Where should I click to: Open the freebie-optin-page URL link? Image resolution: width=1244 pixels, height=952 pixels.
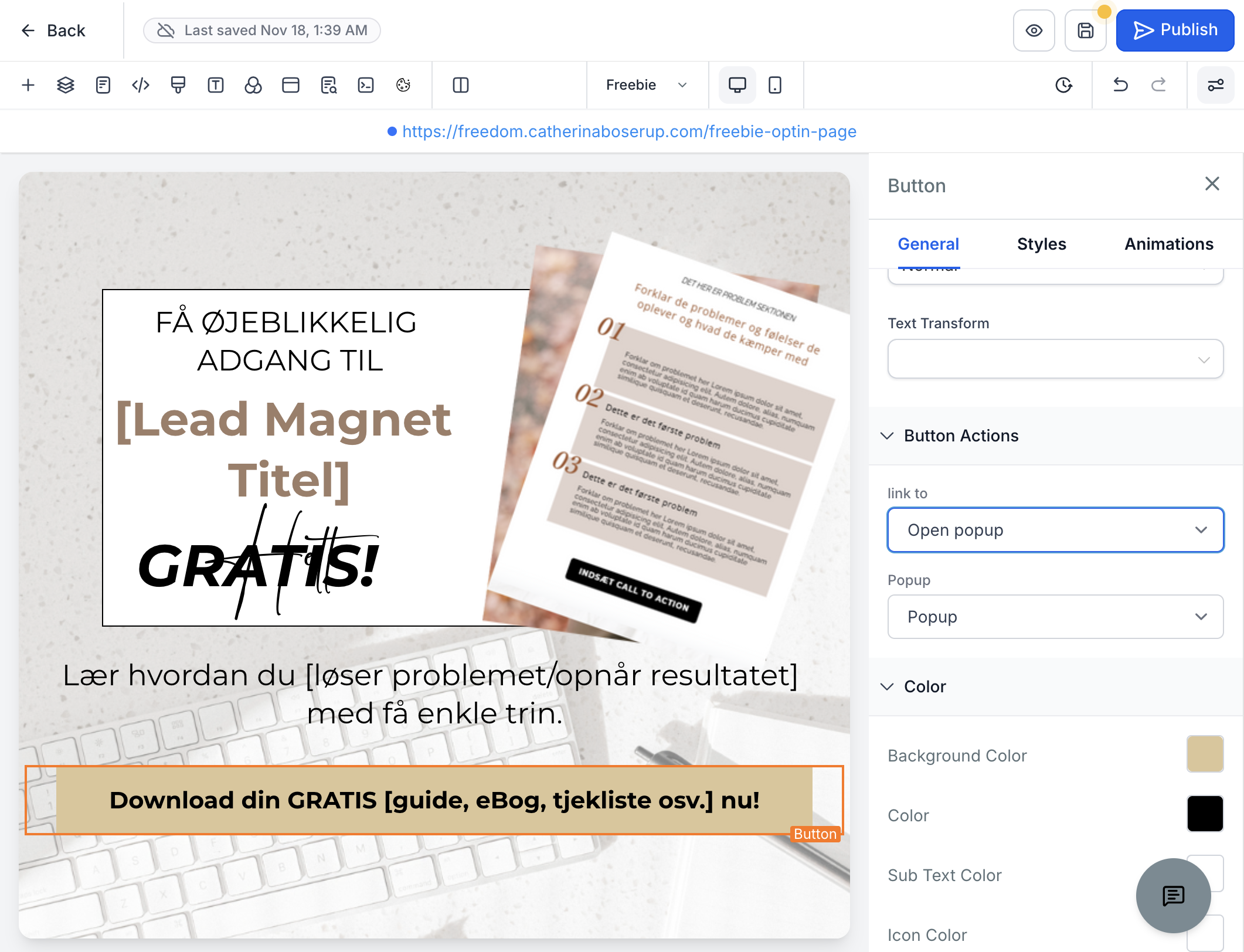(629, 131)
